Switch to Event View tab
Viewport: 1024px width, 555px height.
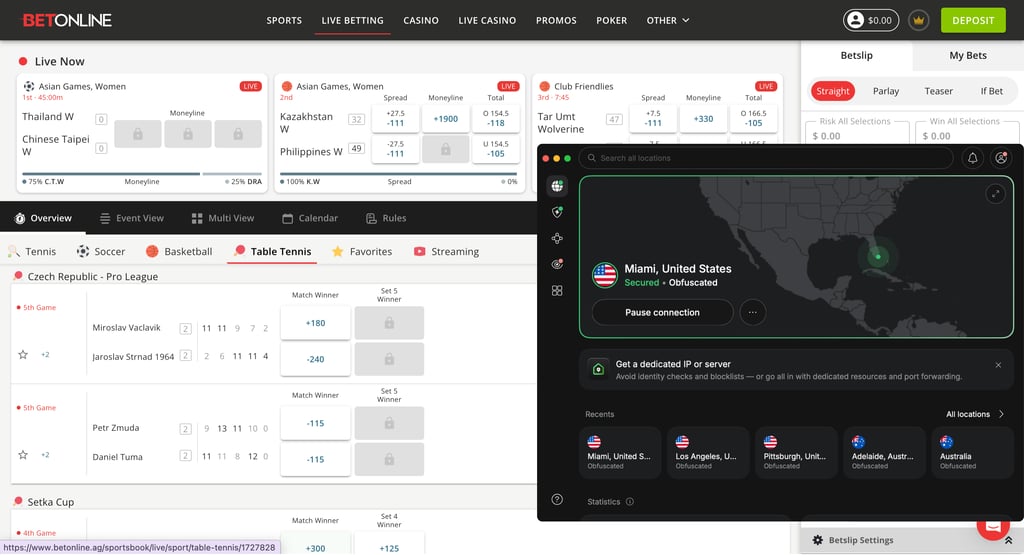(x=131, y=218)
